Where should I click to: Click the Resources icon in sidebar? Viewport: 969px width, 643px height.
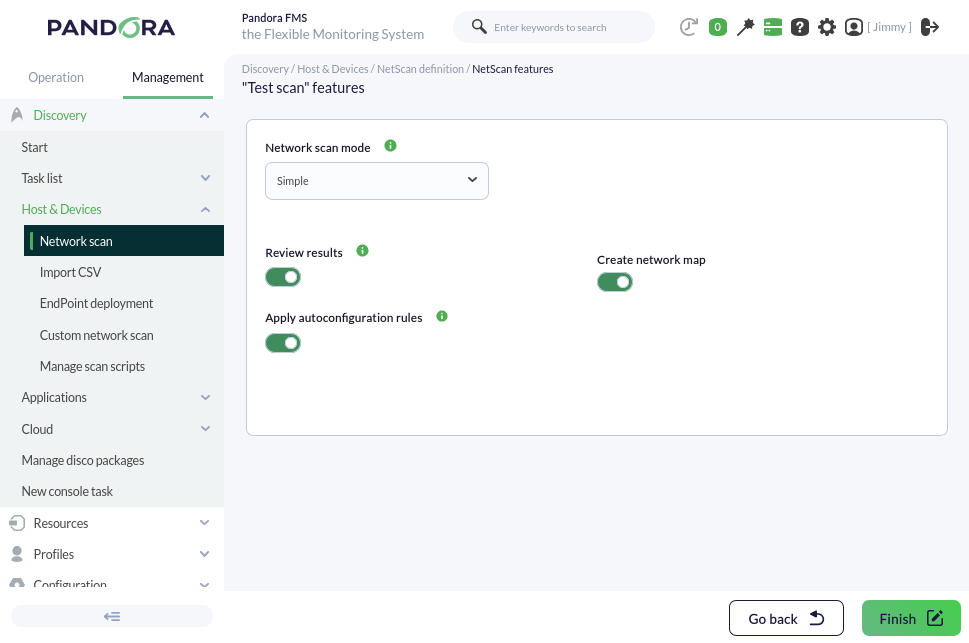17,523
